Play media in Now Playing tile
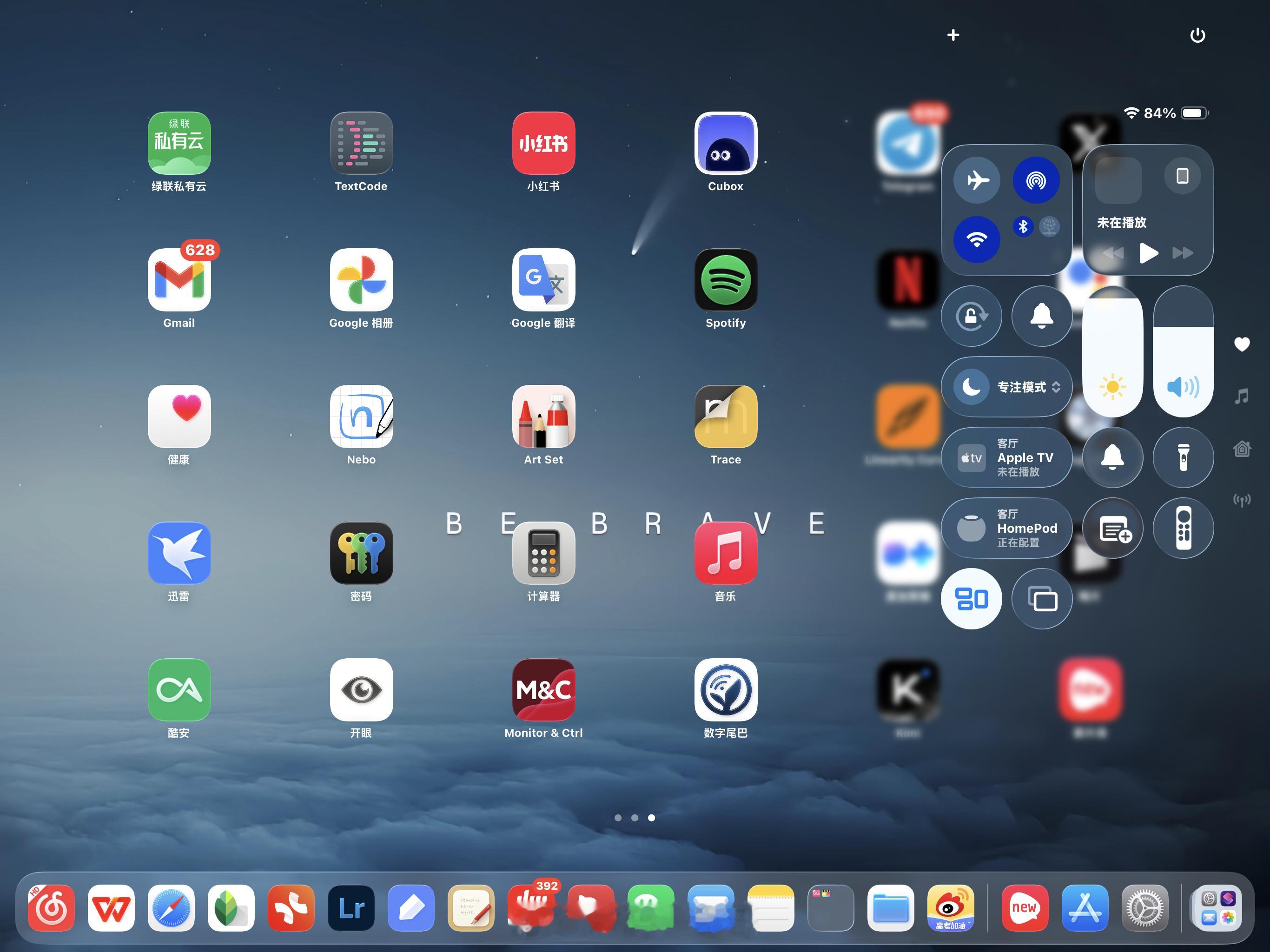This screenshot has width=1270, height=952. coord(1148,253)
